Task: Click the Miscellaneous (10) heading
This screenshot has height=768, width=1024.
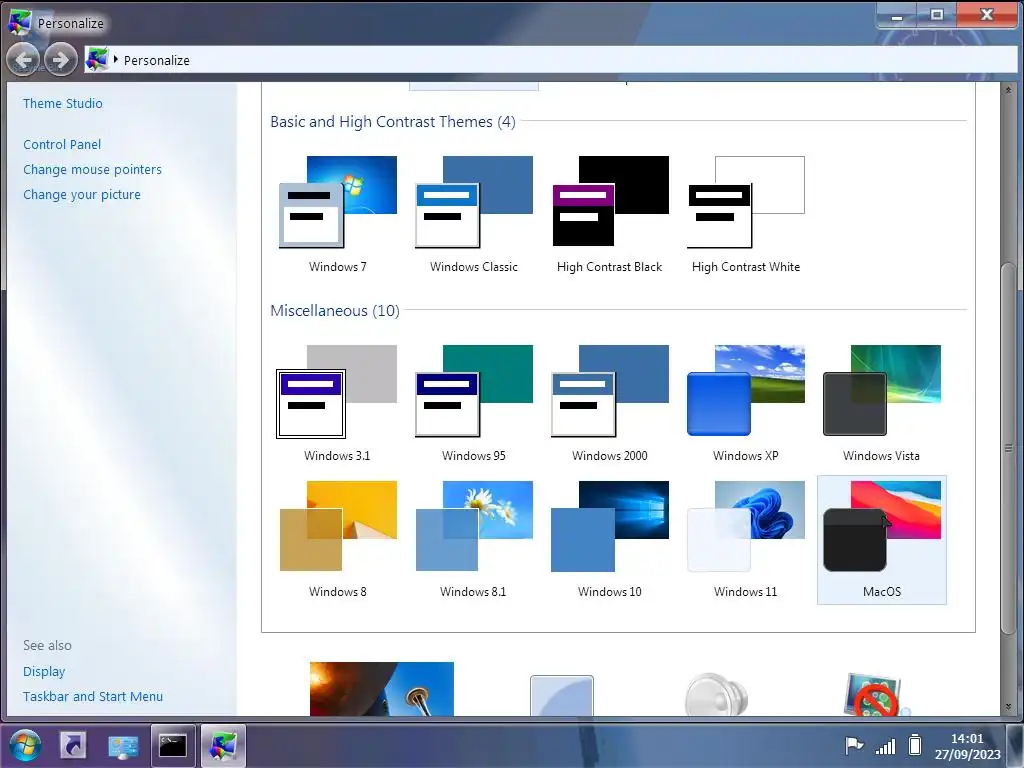Action: (x=335, y=311)
